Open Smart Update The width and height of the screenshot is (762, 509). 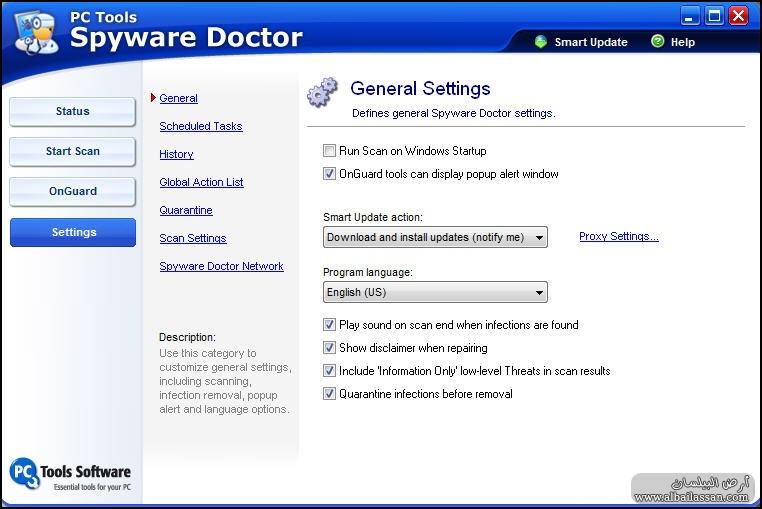click(x=590, y=42)
